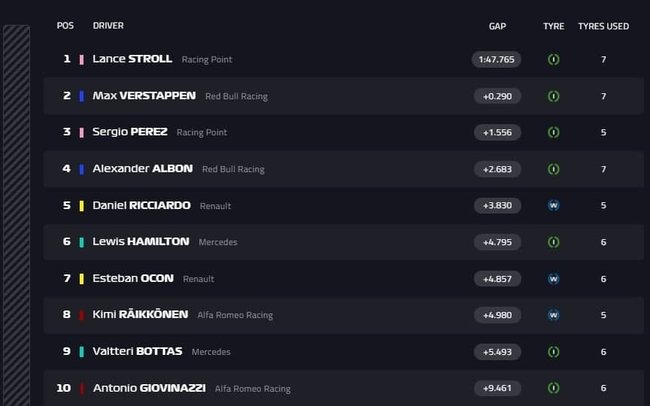The image size is (650, 406).
Task: Click the blue team color bar beside Verstappen
Action: point(81,96)
